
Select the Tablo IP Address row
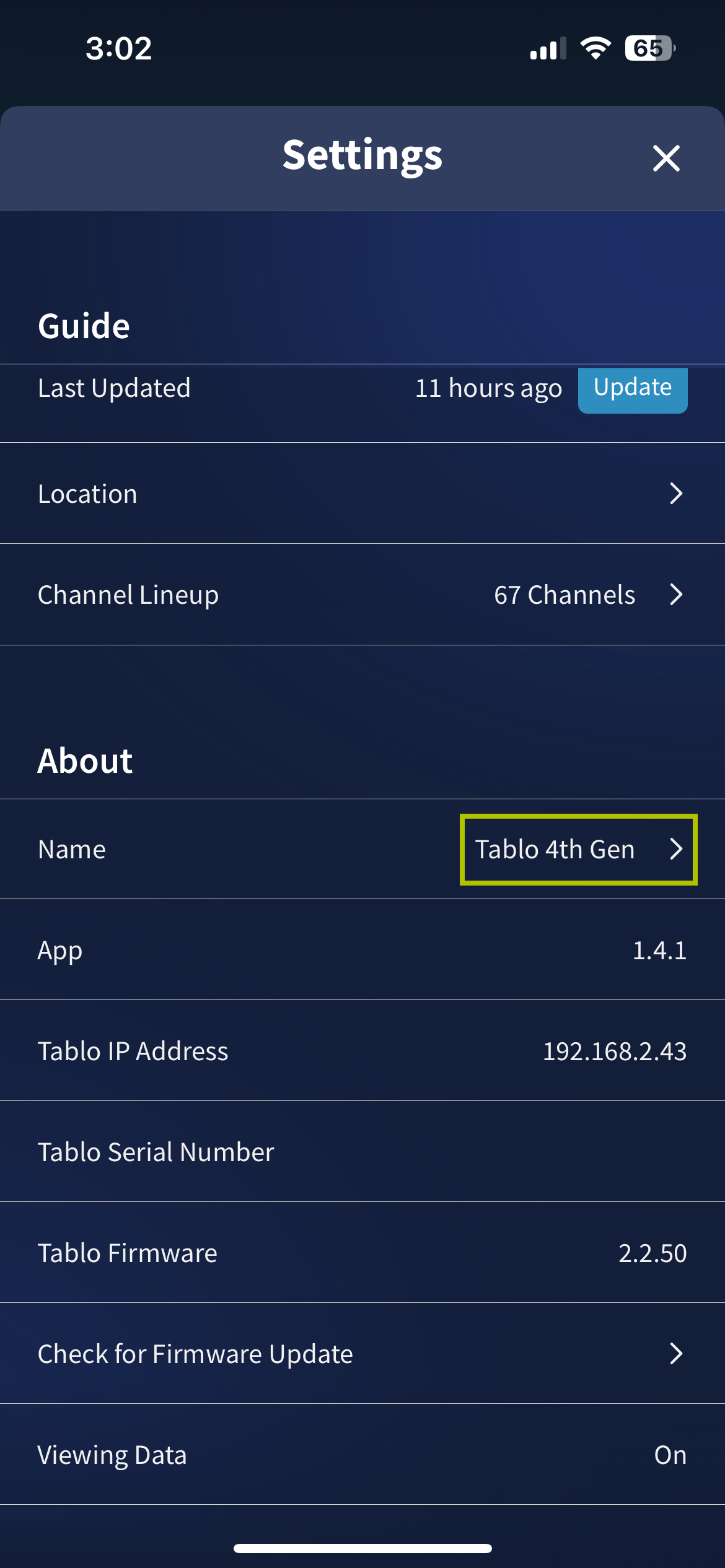362,1051
